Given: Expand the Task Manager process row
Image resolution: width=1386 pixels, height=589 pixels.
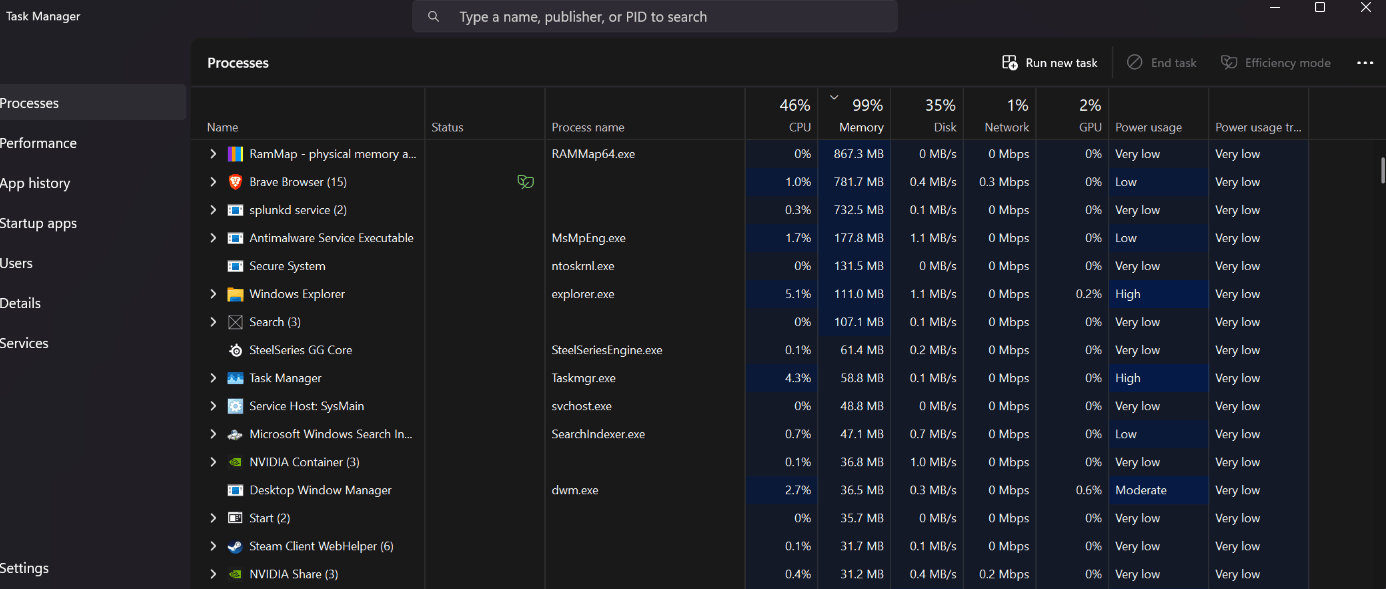Looking at the screenshot, I should (x=213, y=378).
